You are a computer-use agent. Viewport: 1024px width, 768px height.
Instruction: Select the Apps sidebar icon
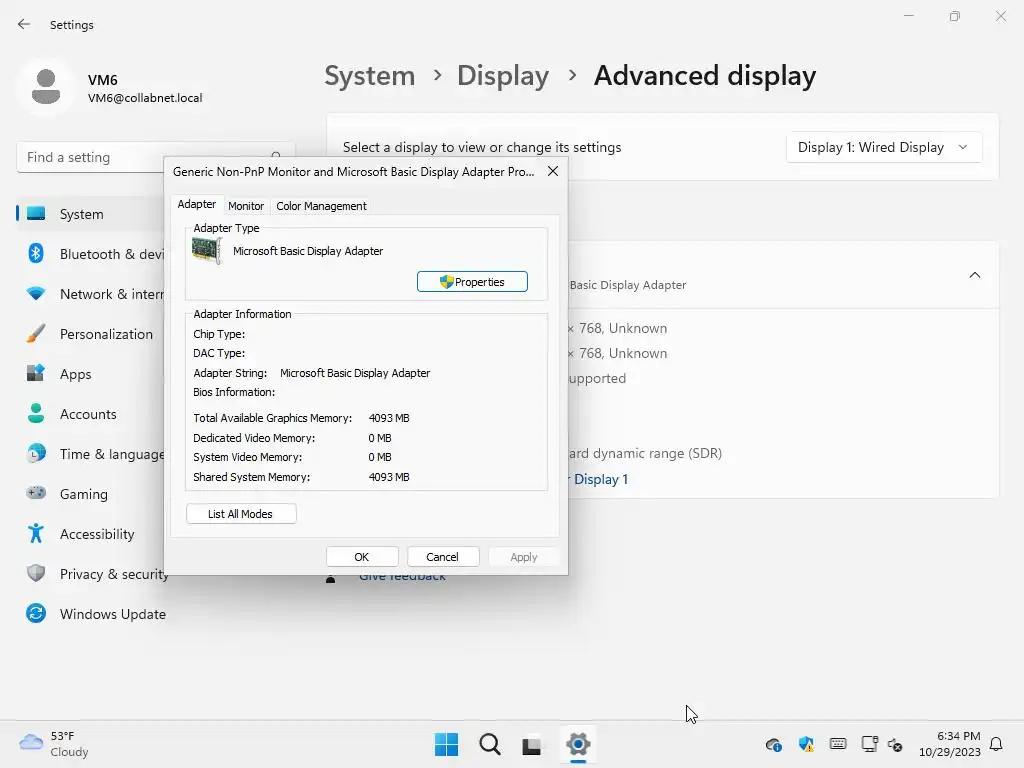pyautogui.click(x=36, y=374)
